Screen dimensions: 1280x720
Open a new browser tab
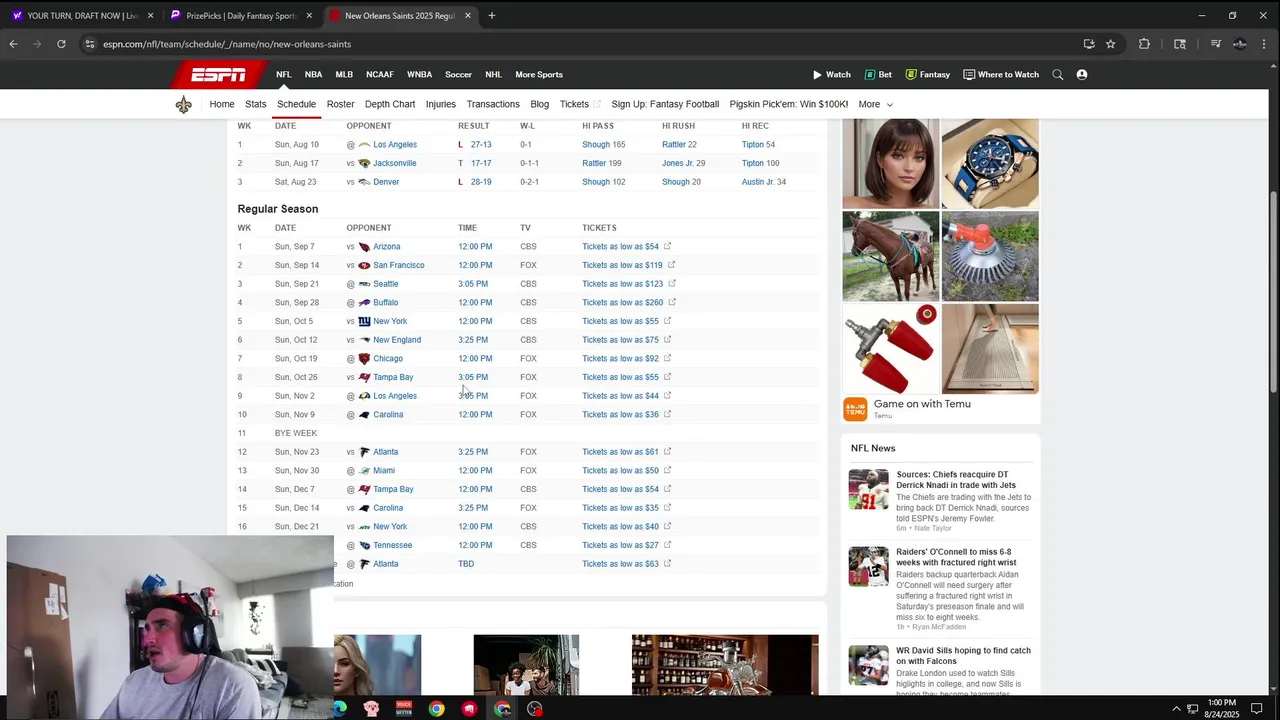(x=492, y=16)
